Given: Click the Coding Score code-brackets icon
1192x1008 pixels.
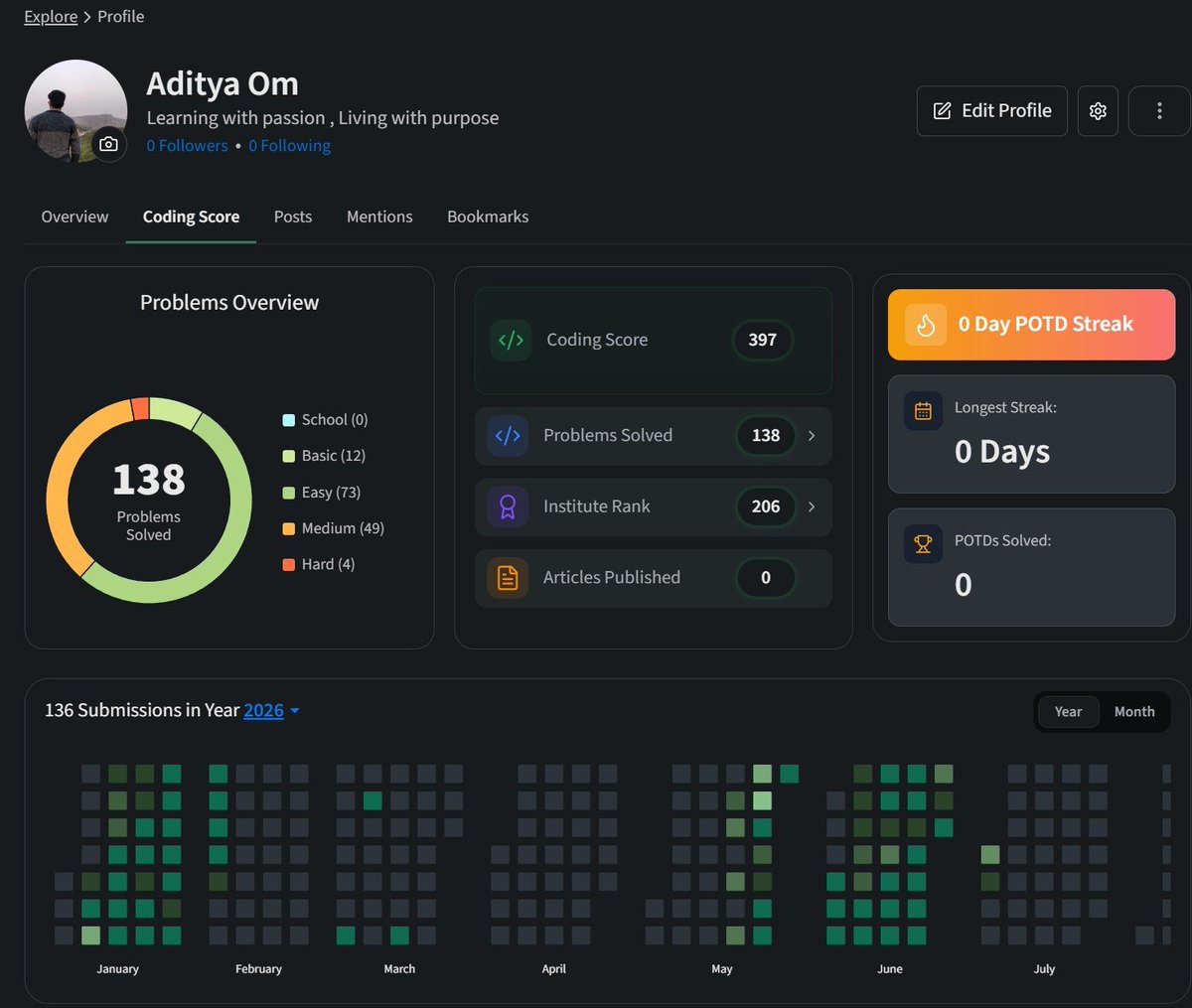Looking at the screenshot, I should [x=511, y=340].
